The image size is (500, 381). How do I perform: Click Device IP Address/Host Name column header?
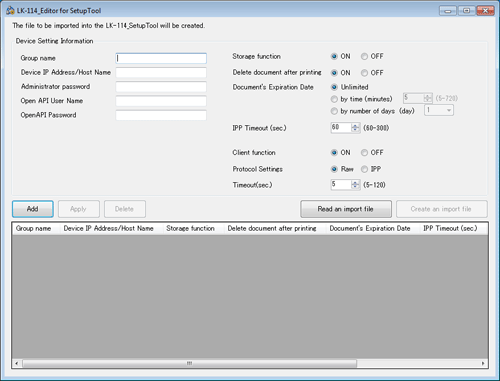pos(111,229)
